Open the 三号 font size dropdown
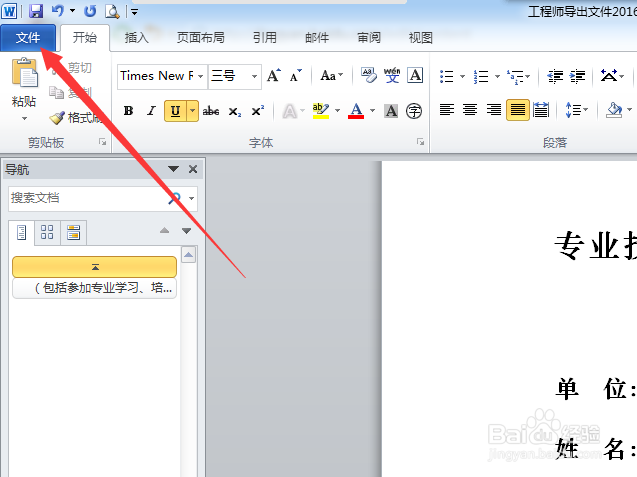Screen dimensions: 637x477 point(254,76)
